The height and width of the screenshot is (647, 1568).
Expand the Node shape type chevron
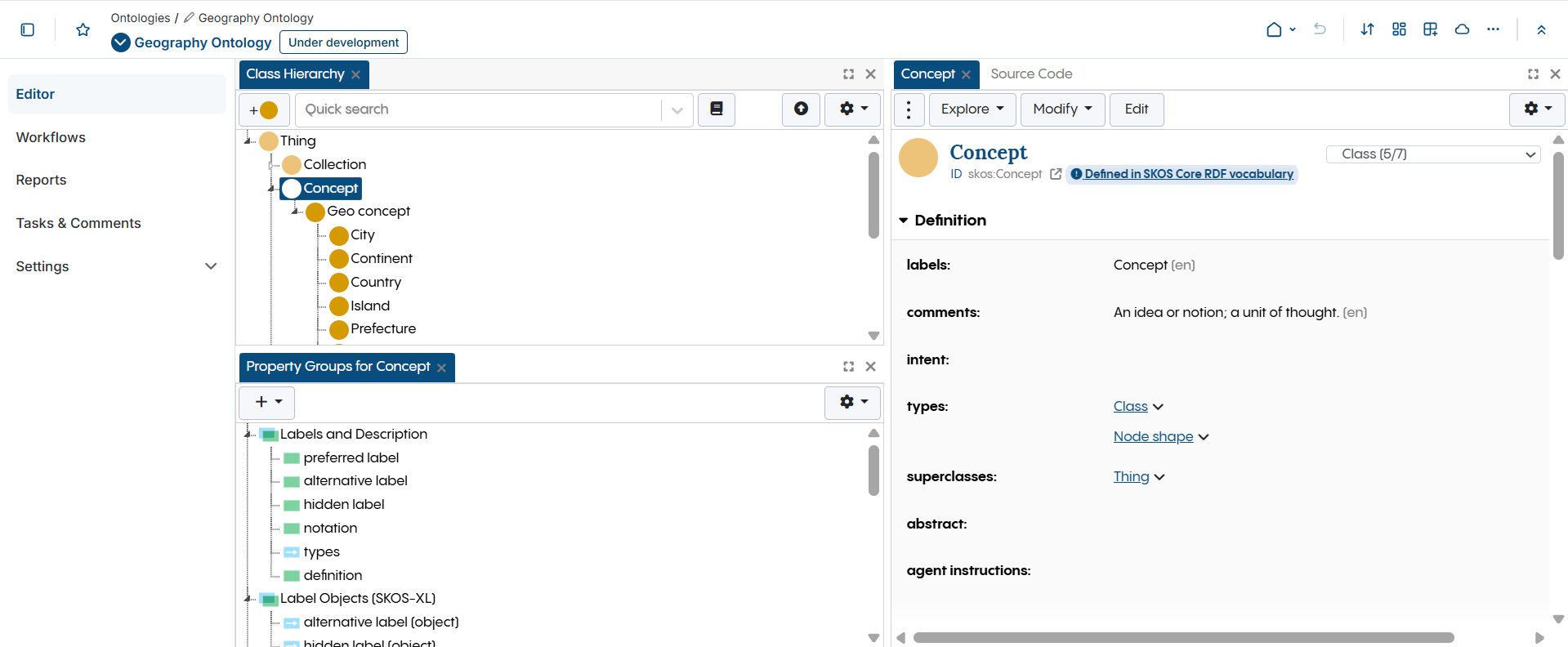(x=1203, y=437)
